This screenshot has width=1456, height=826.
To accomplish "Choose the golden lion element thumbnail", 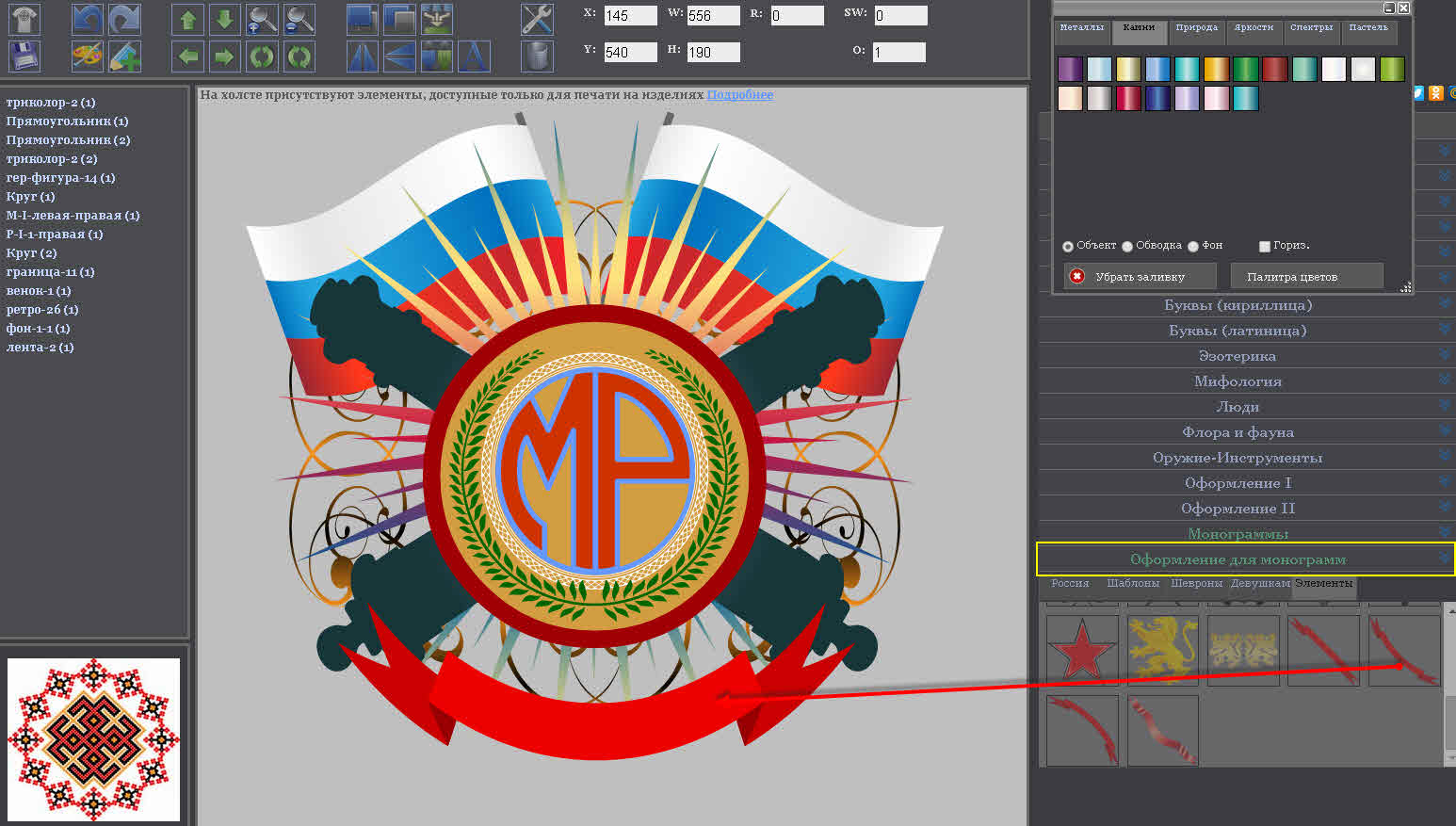I will [1163, 651].
